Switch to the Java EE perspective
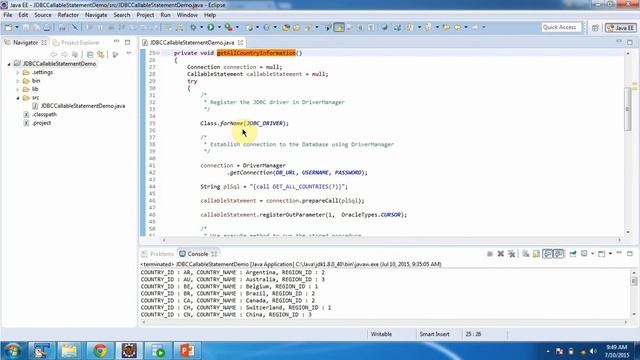This screenshot has height=360, width=640. pyautogui.click(x=621, y=28)
